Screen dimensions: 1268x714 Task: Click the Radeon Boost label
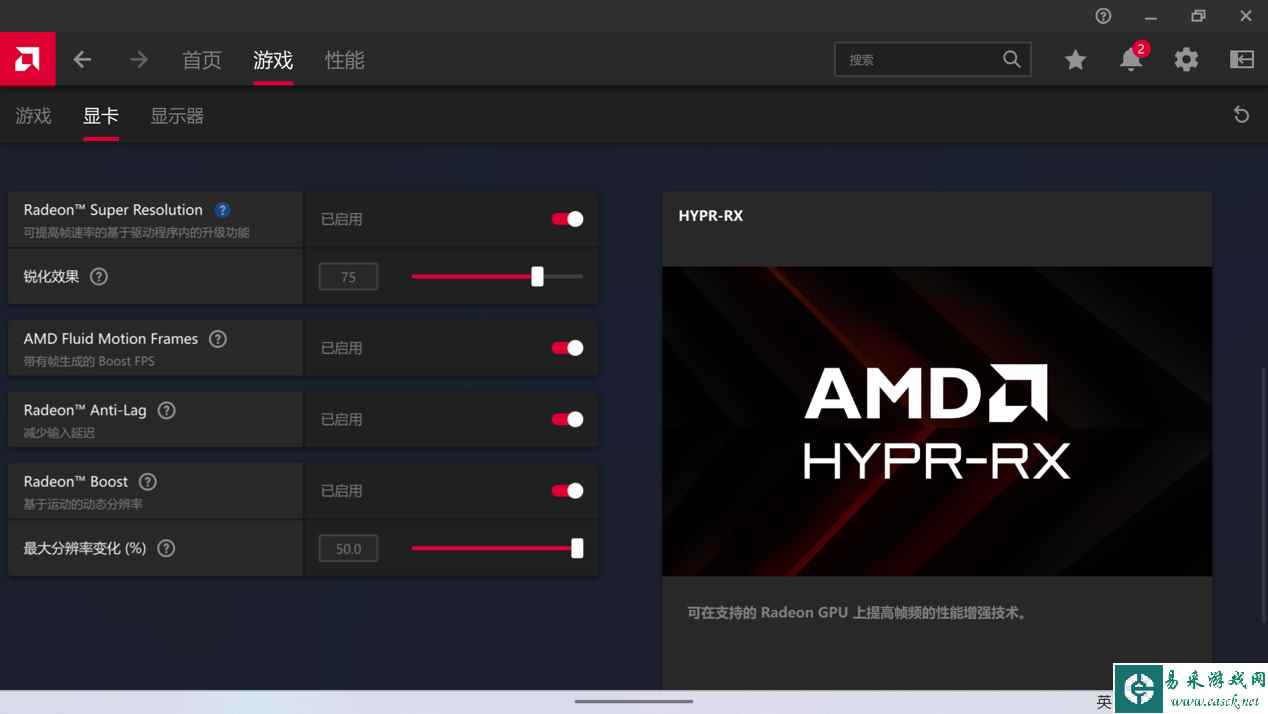[x=76, y=482]
